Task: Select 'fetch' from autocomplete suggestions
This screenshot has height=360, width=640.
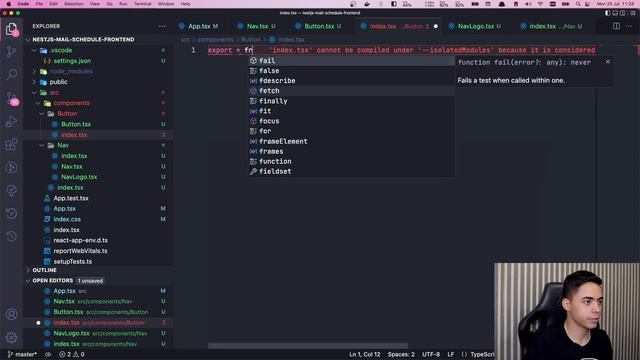Action: tap(351, 91)
